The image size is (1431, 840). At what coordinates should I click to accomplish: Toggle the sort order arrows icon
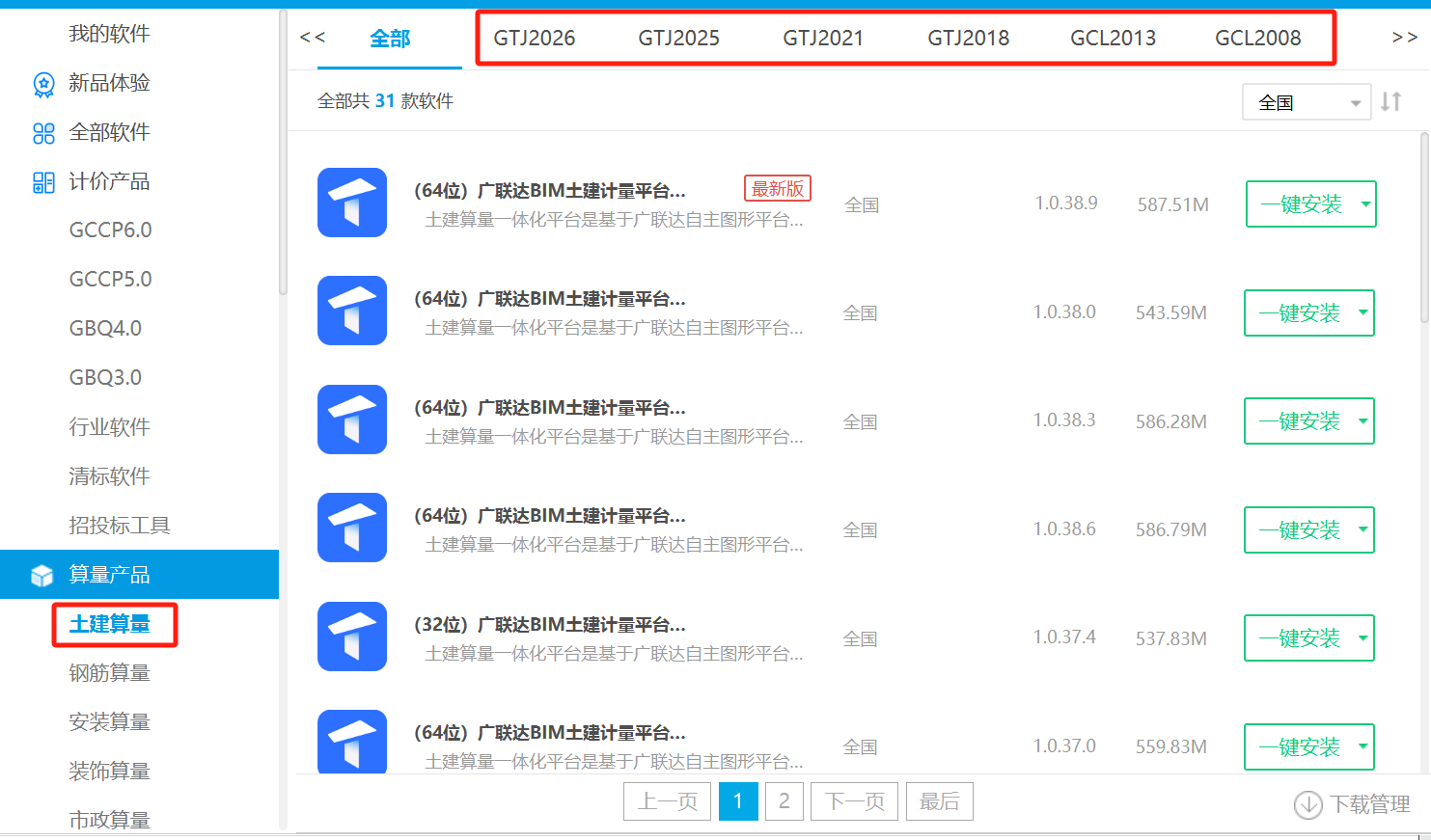(x=1390, y=101)
